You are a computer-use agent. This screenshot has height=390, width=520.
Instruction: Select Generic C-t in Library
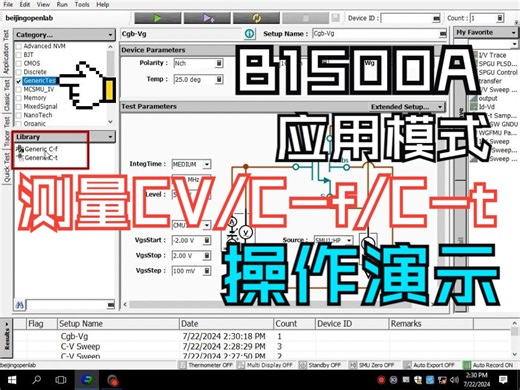coord(41,158)
